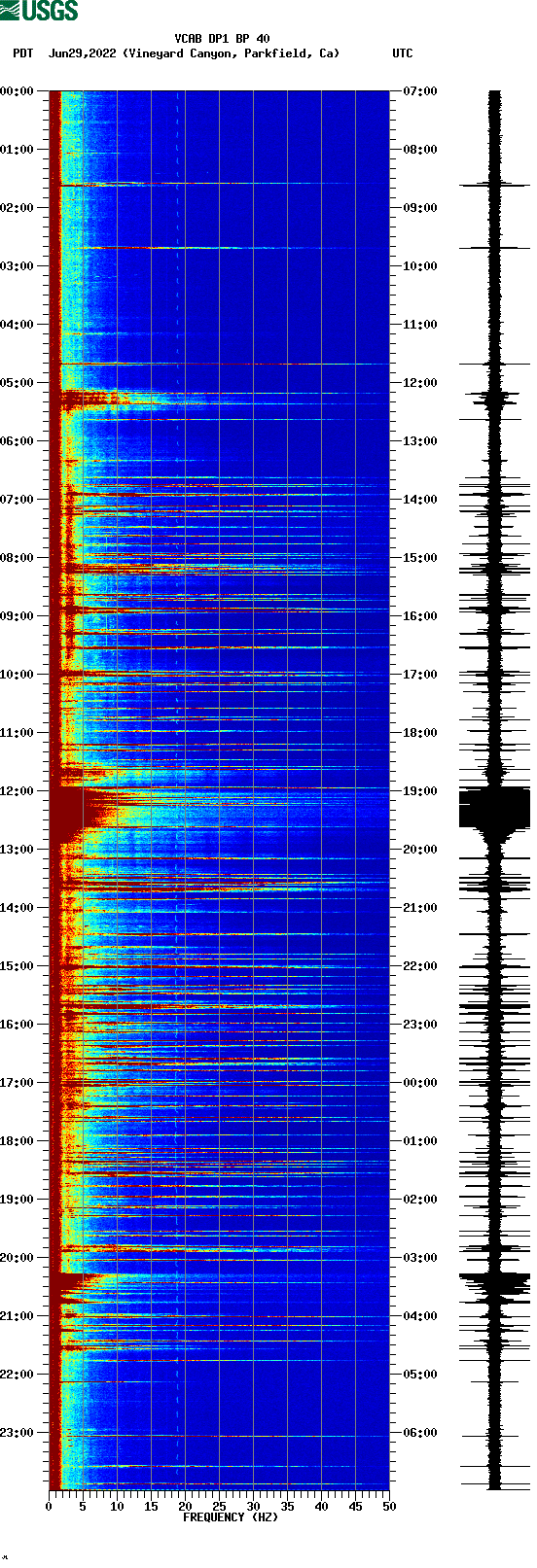This screenshot has width=537, height=1568.
Task: Click the 13:00 PDT time label
Action: (x=18, y=850)
